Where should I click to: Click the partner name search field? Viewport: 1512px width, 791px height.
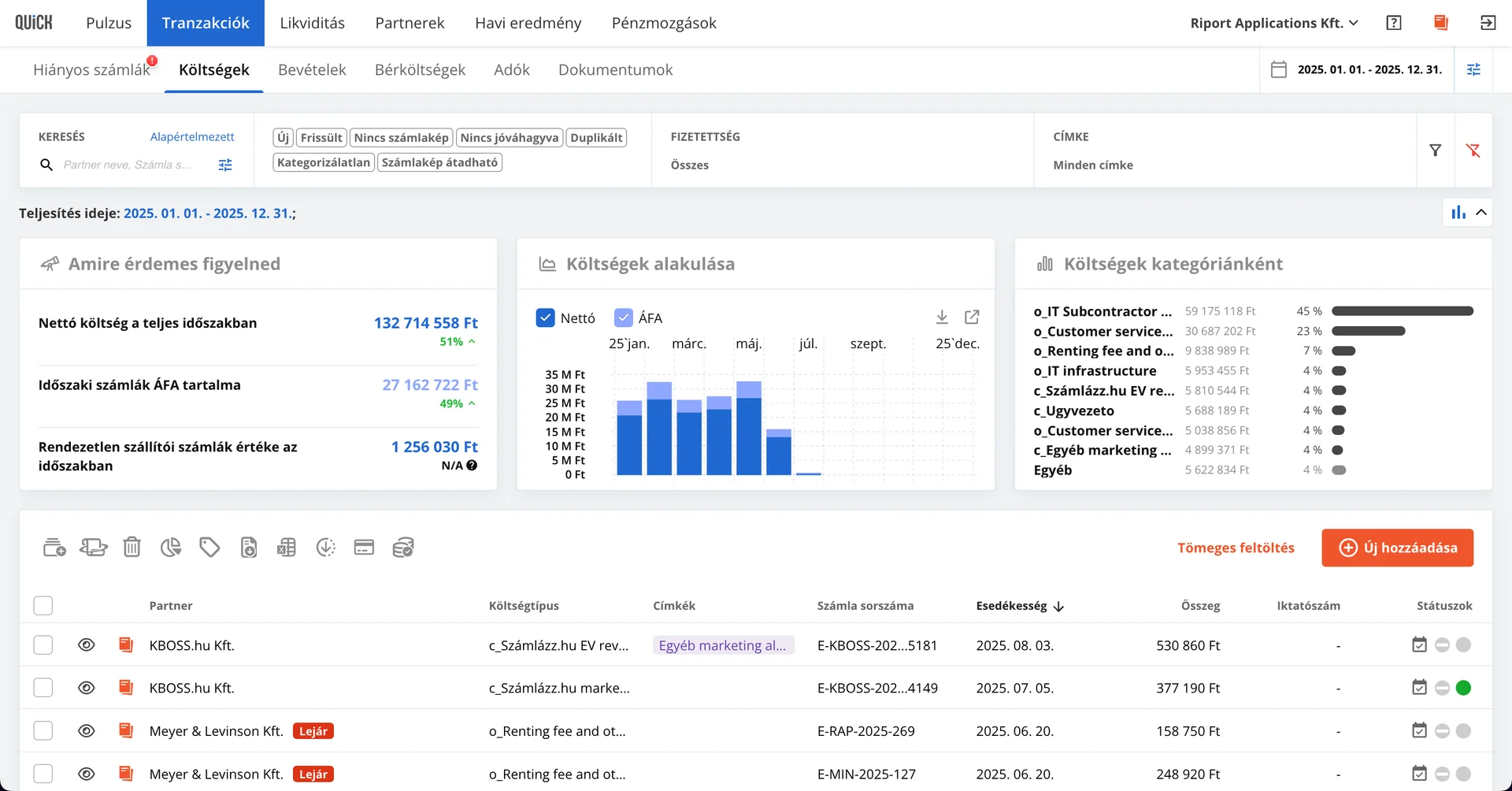point(128,165)
